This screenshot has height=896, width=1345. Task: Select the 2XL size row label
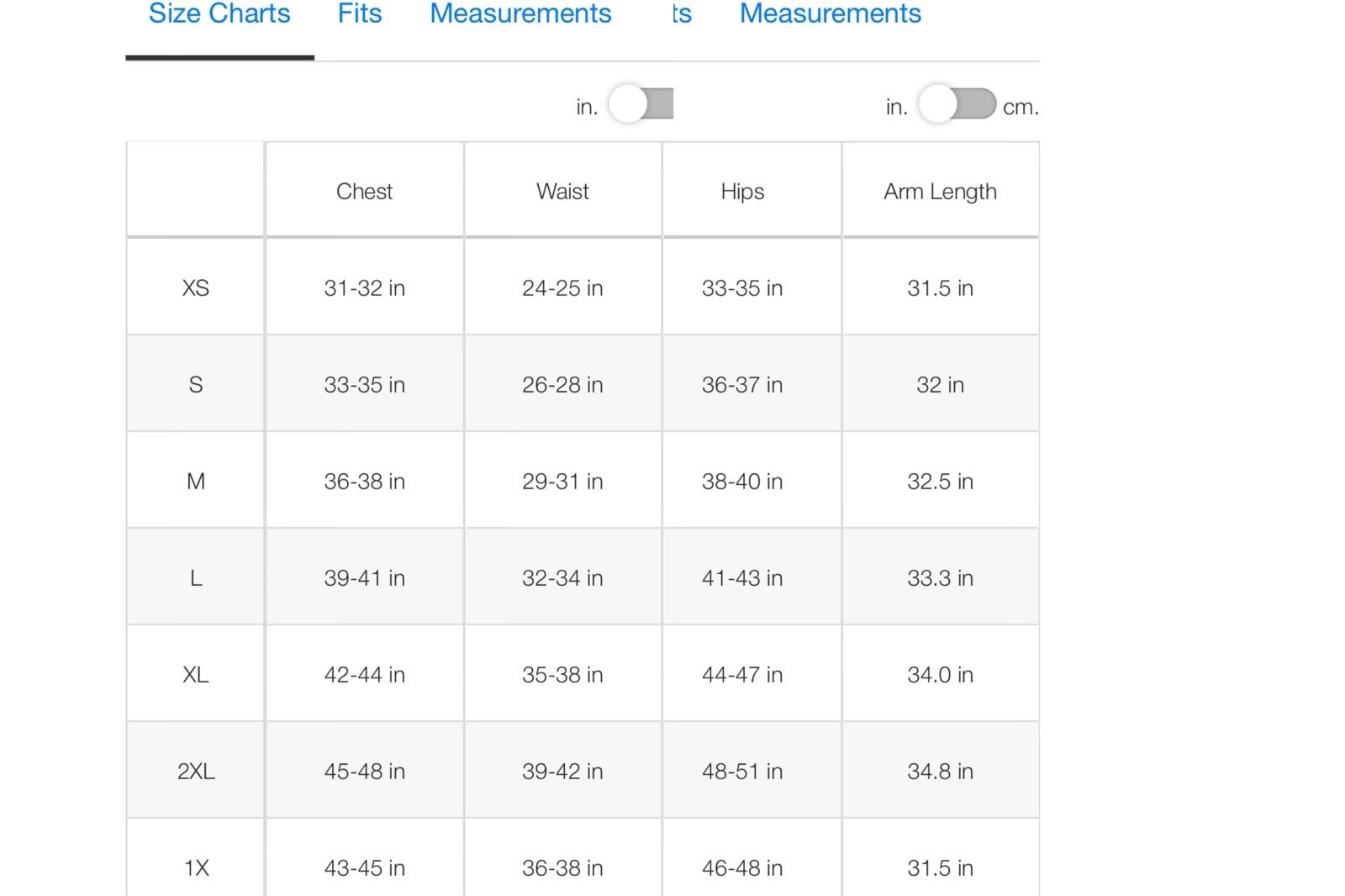(x=195, y=771)
